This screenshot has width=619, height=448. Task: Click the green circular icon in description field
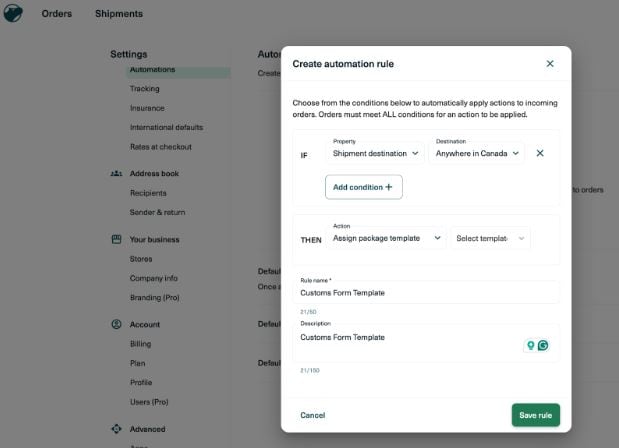click(x=543, y=345)
